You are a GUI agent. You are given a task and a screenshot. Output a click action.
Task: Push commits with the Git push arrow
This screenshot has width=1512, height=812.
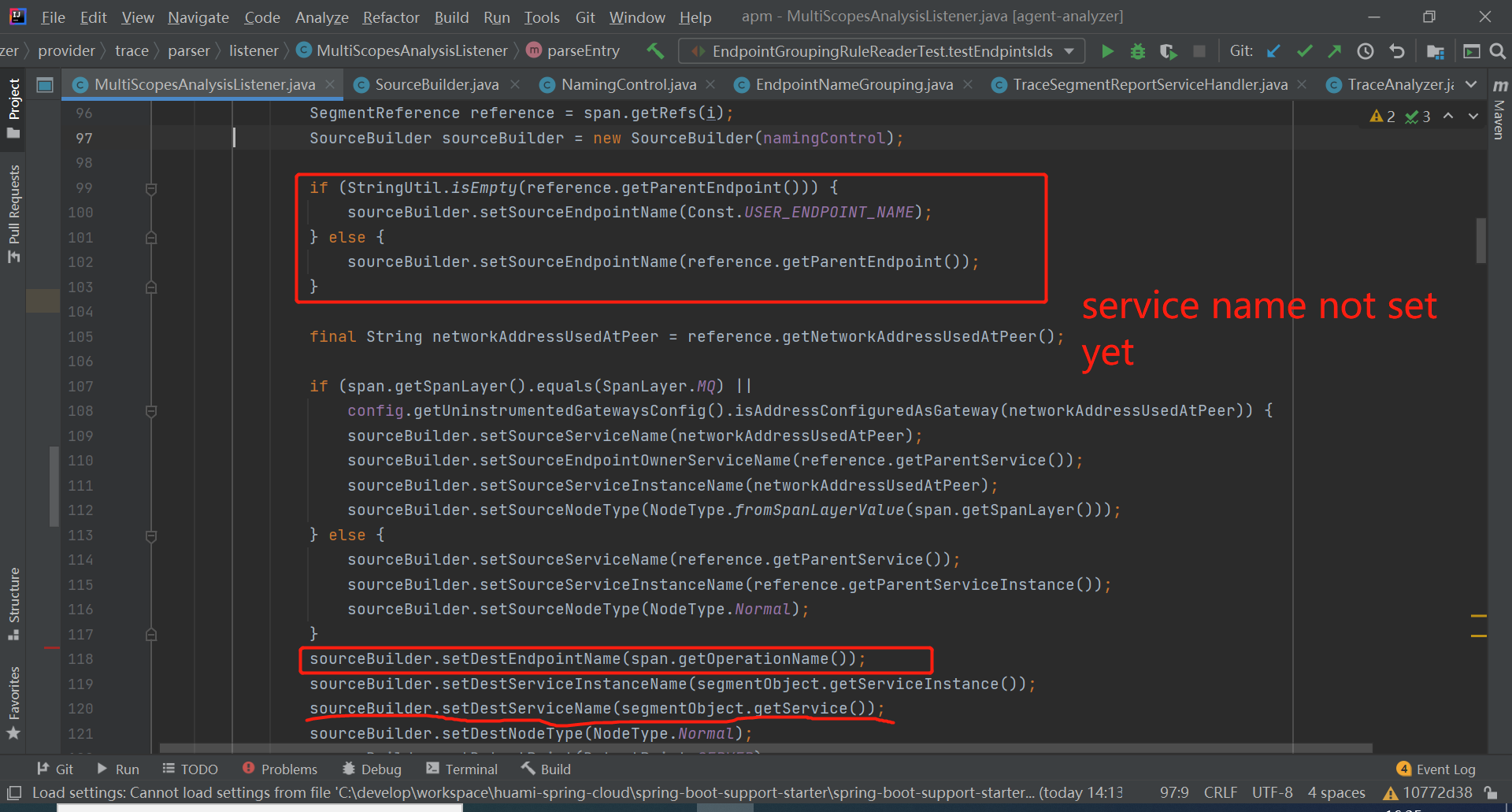click(x=1335, y=50)
